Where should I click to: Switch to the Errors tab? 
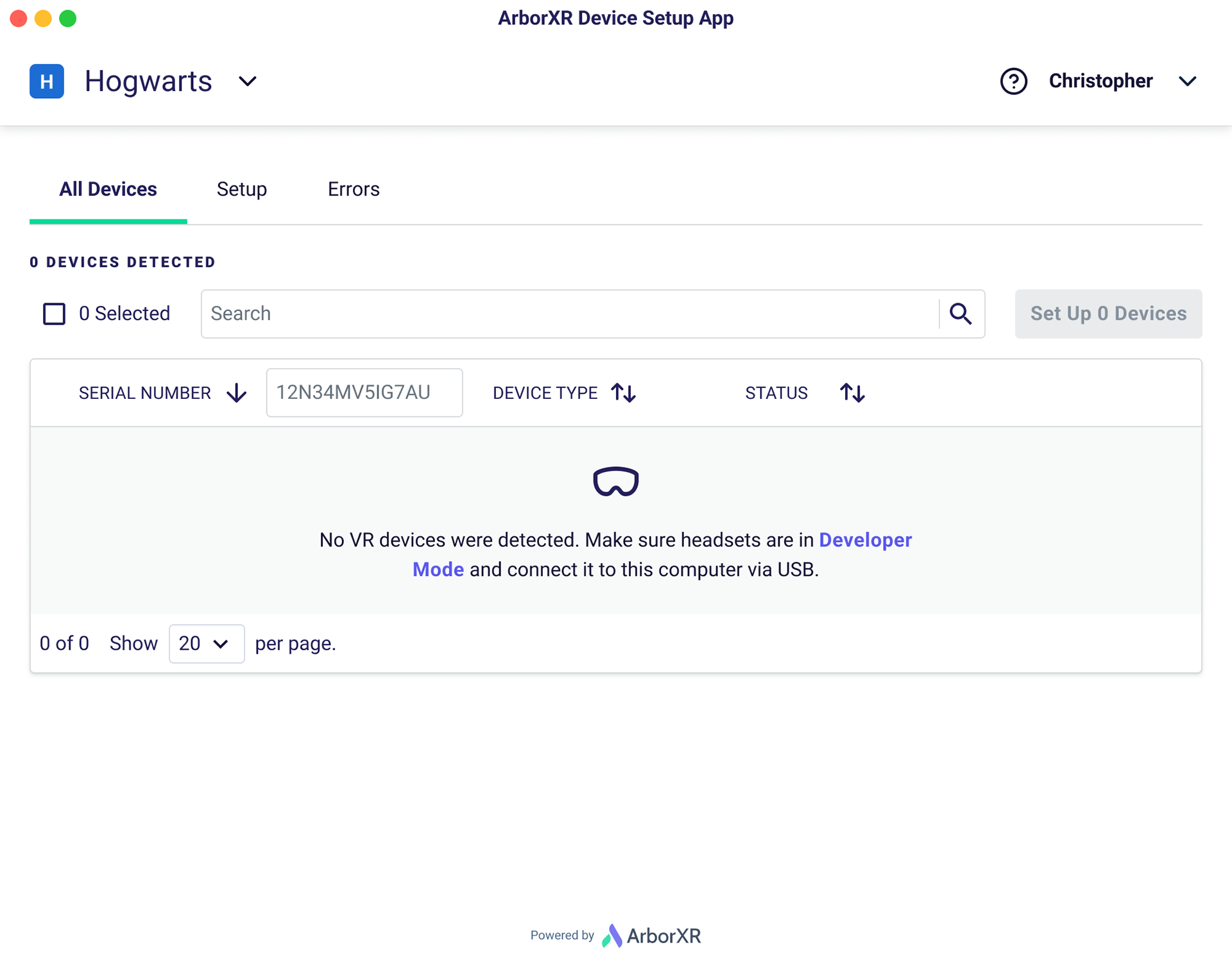coord(354,189)
